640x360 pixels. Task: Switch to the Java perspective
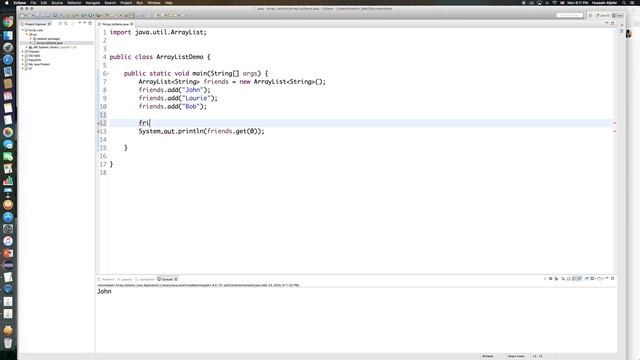618,15
